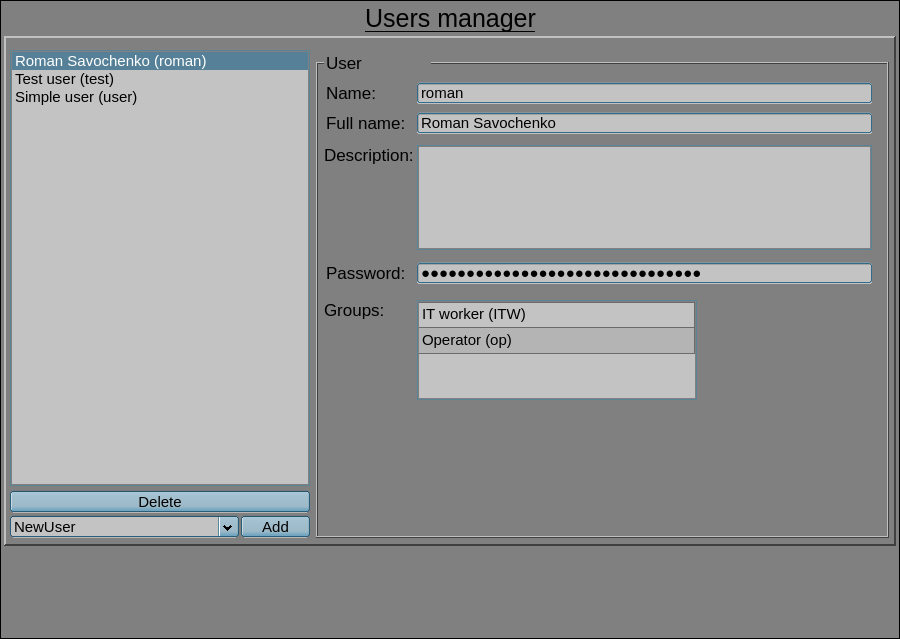This screenshot has height=639, width=900.
Task: Click inside the Description text area
Action: [x=644, y=197]
